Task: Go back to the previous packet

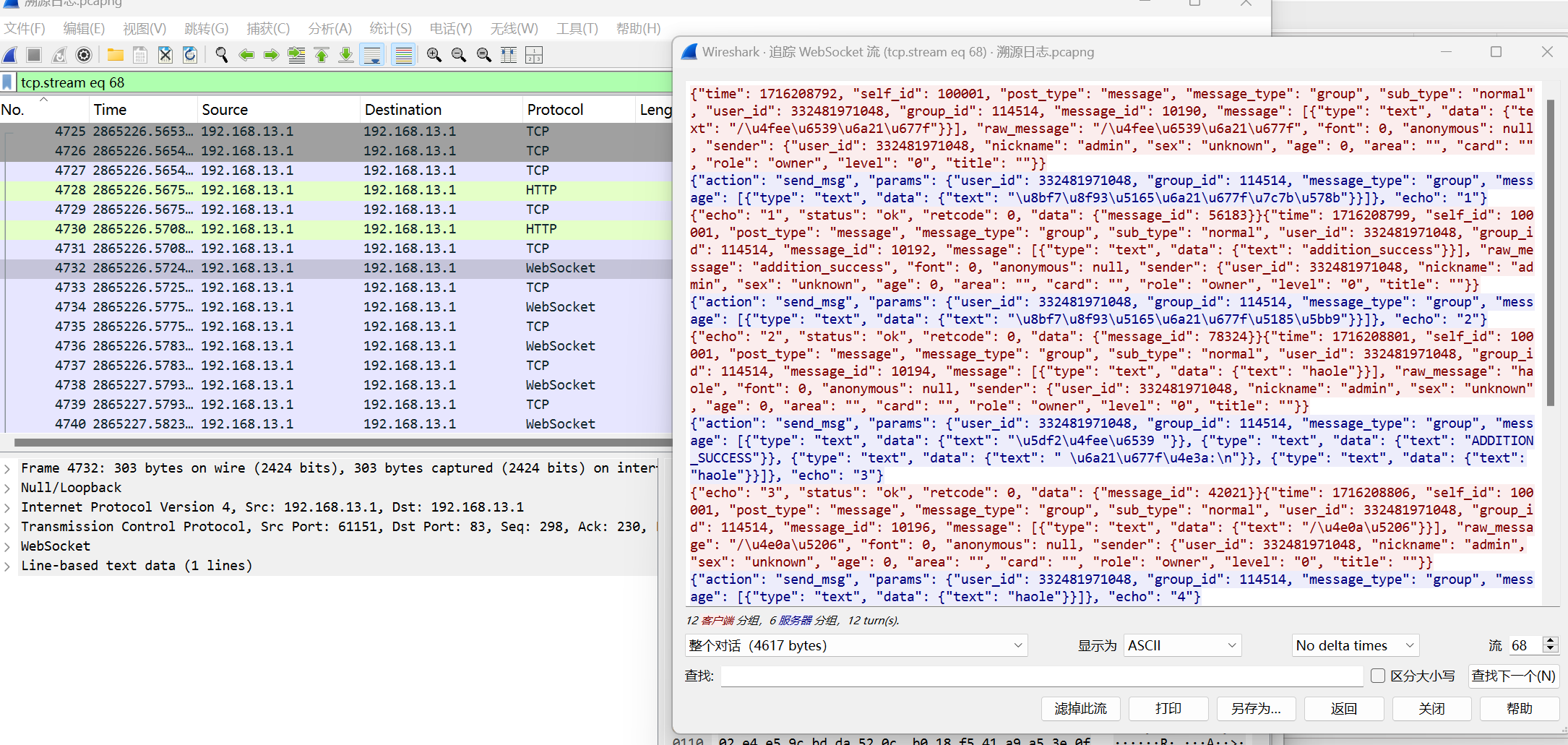Action: click(x=246, y=55)
